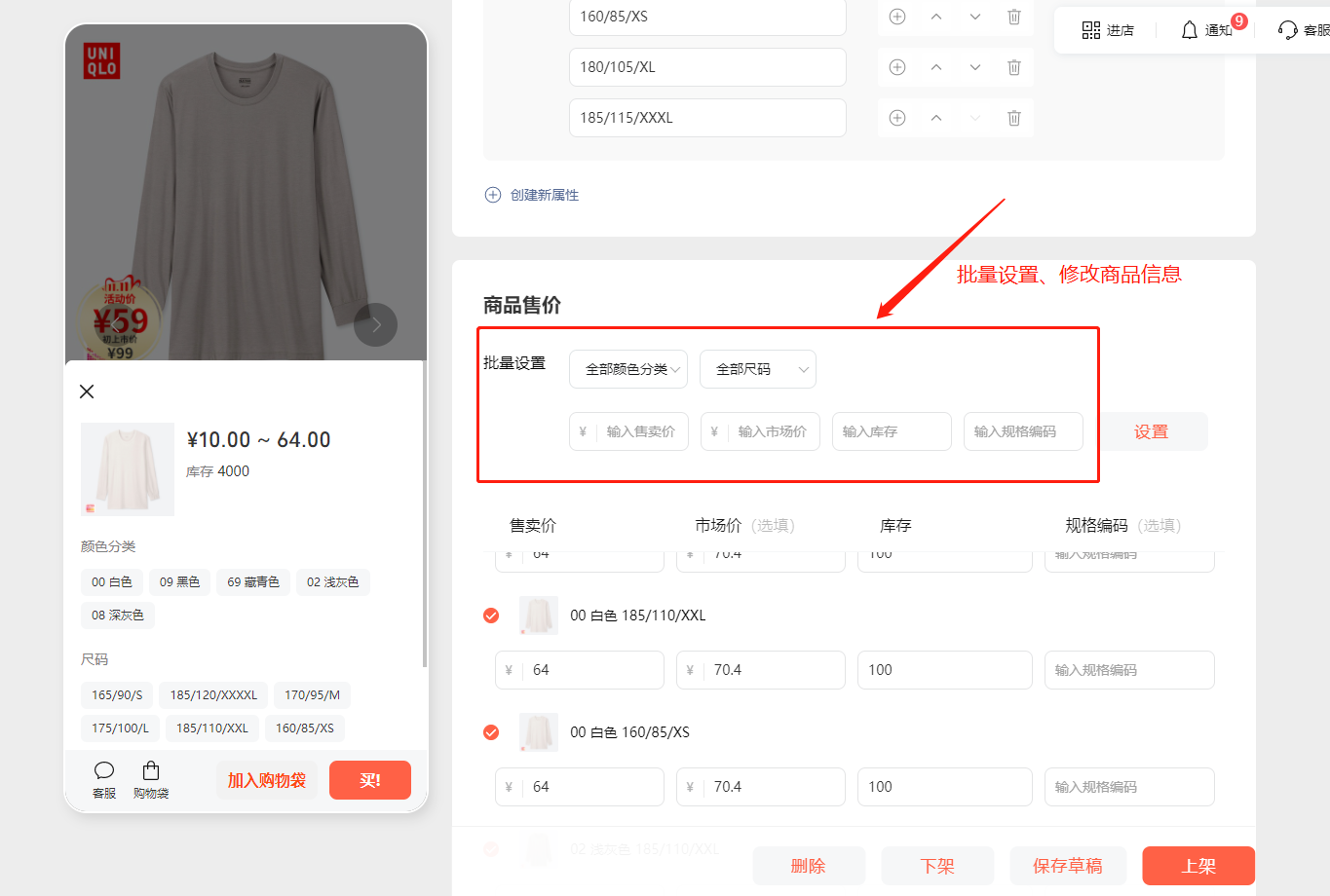Viewport: 1330px width, 896px height.
Task: Click 保存草稿 button
Action: pos(1068,866)
